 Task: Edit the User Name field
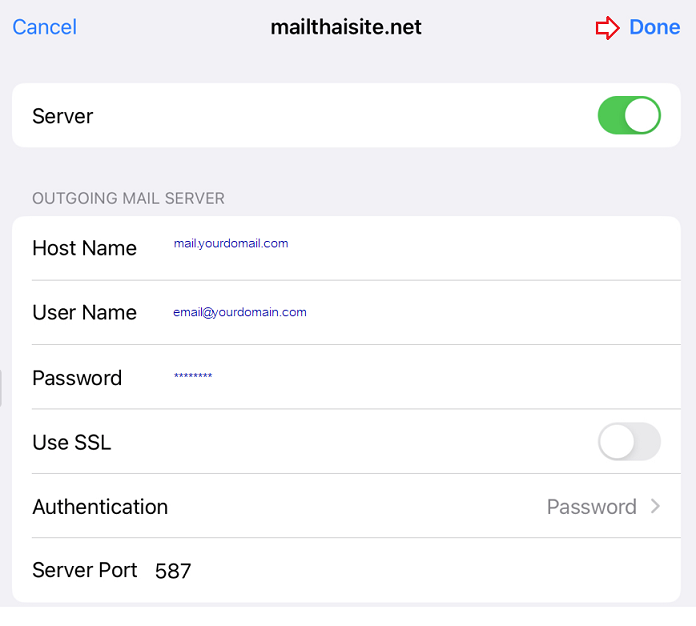click(x=240, y=312)
